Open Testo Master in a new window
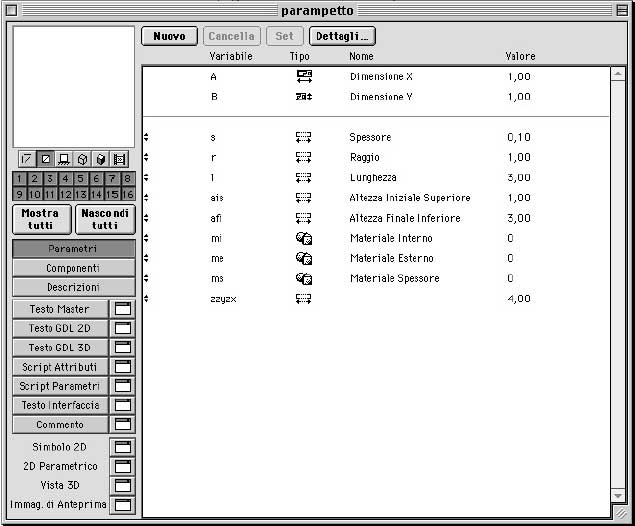 tap(122, 309)
